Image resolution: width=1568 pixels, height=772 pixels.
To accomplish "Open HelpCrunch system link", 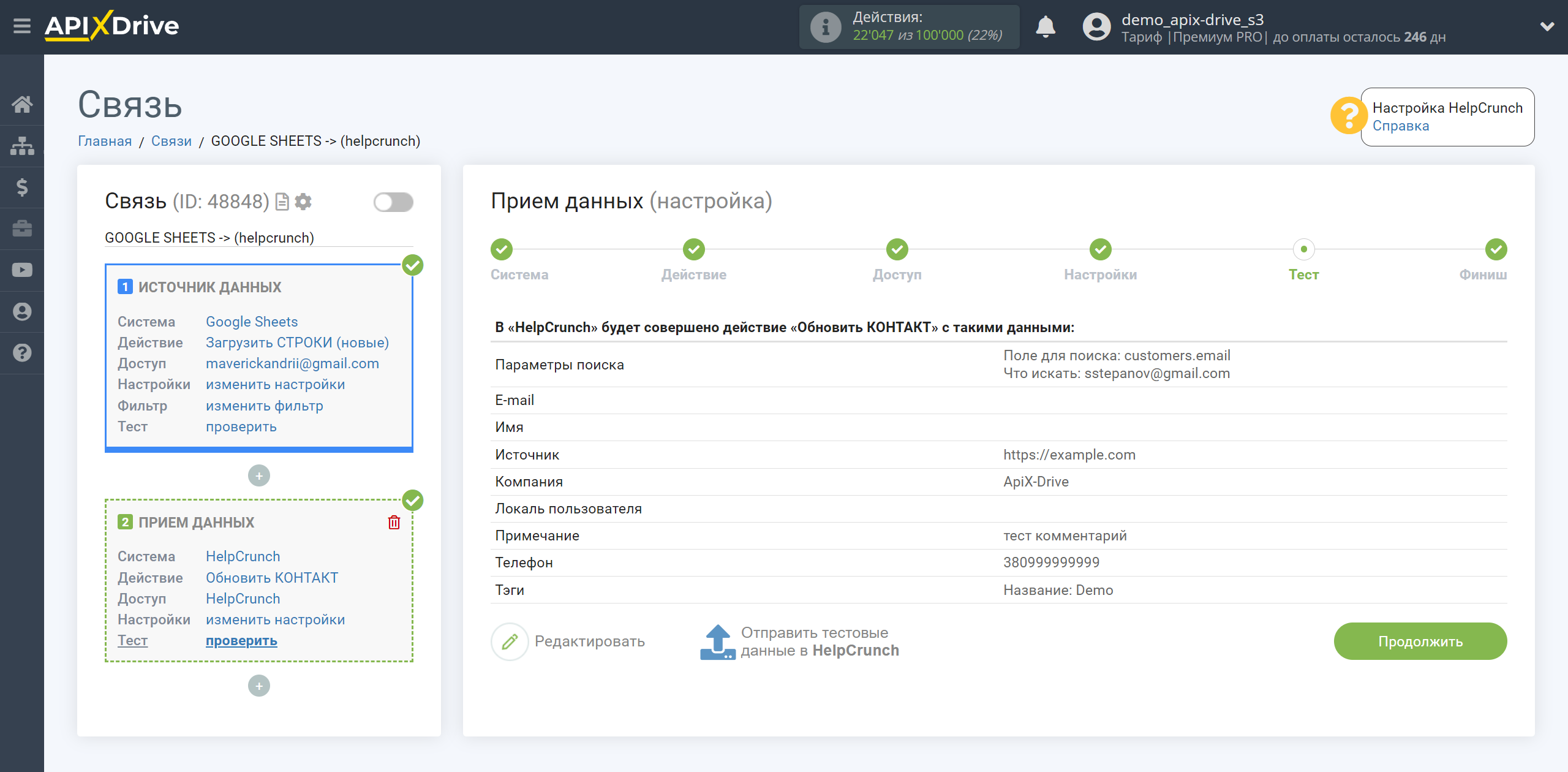I will click(243, 556).
